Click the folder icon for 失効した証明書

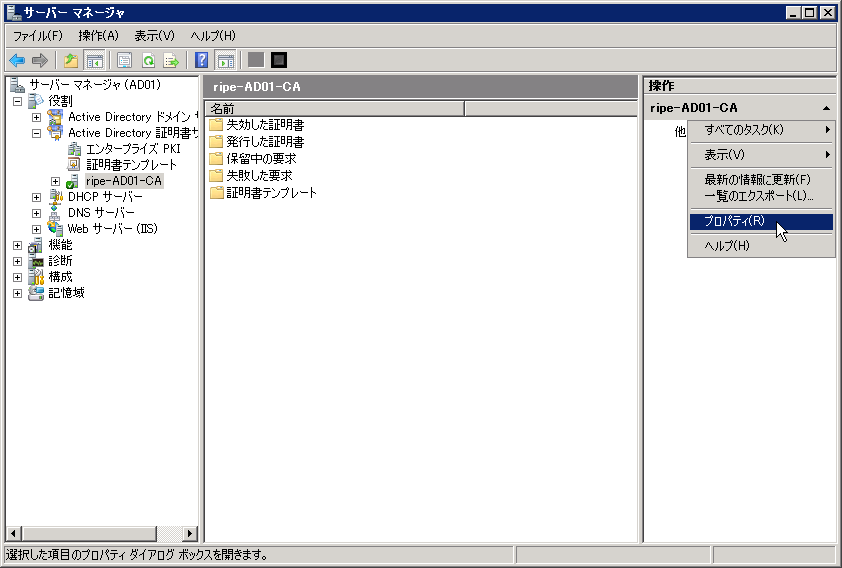[216, 125]
